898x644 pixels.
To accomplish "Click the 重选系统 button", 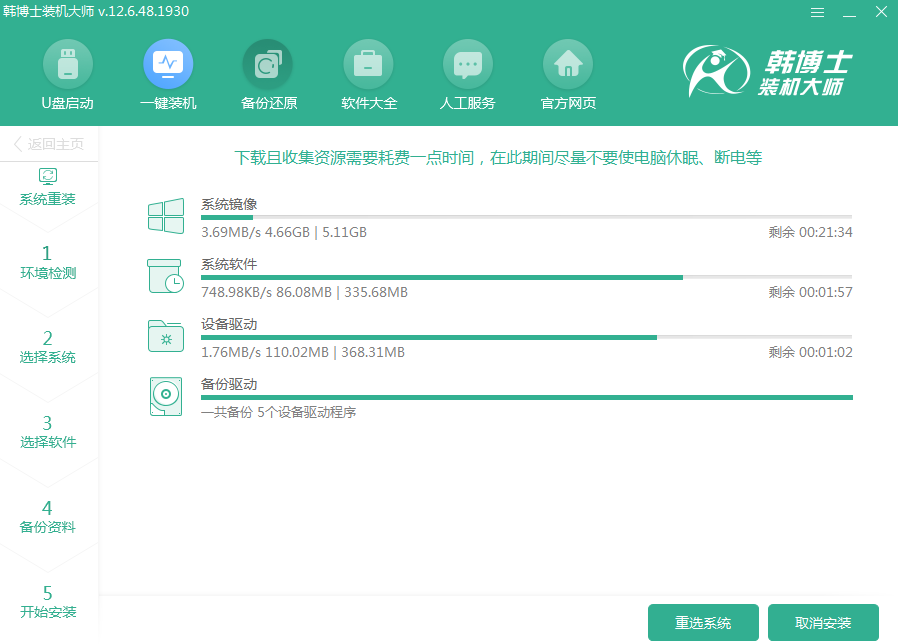I will 703,621.
